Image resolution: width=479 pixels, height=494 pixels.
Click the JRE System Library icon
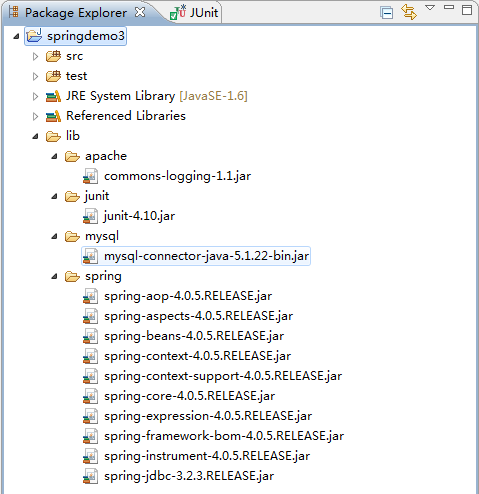point(53,96)
